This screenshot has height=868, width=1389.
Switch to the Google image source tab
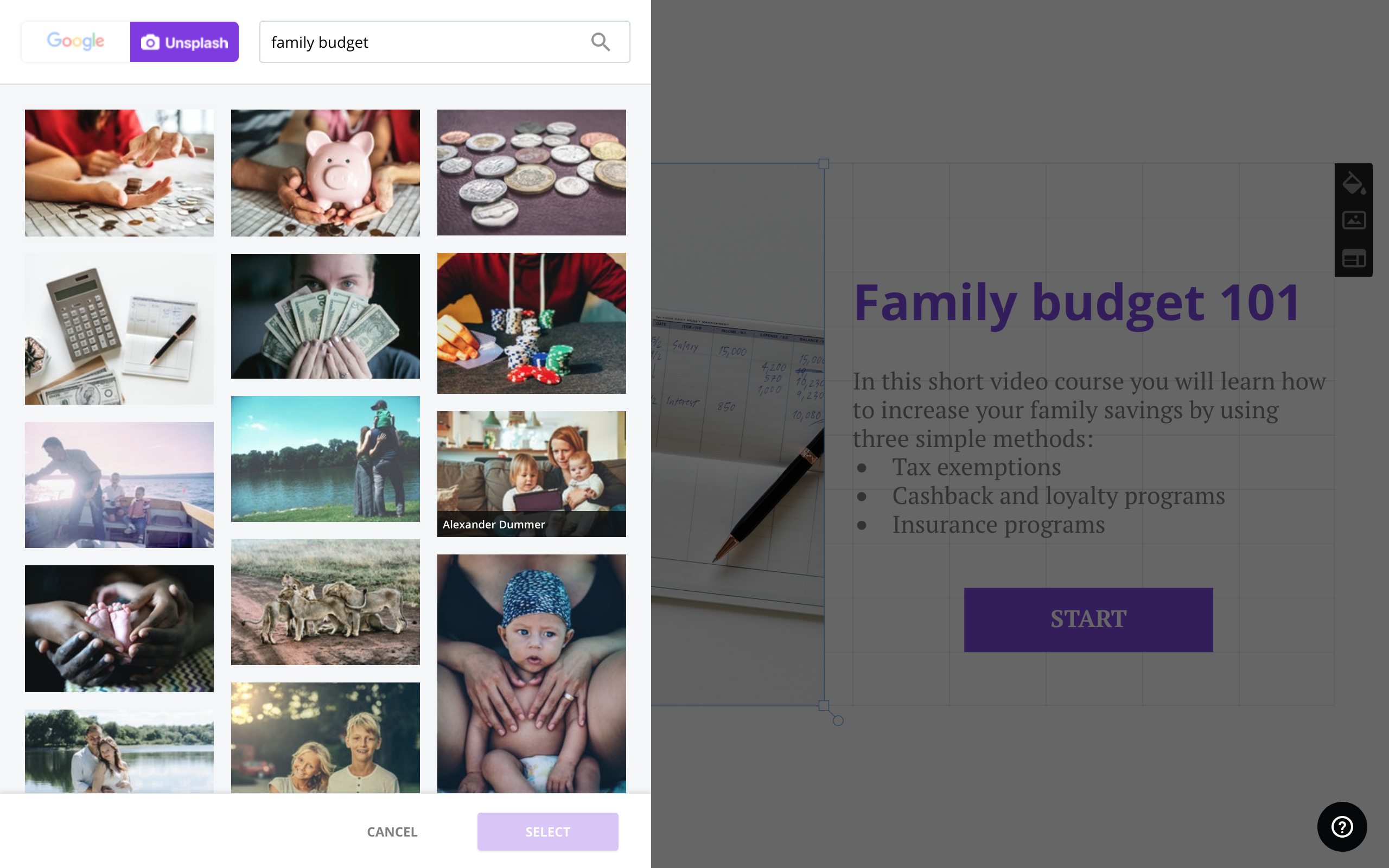(x=76, y=42)
